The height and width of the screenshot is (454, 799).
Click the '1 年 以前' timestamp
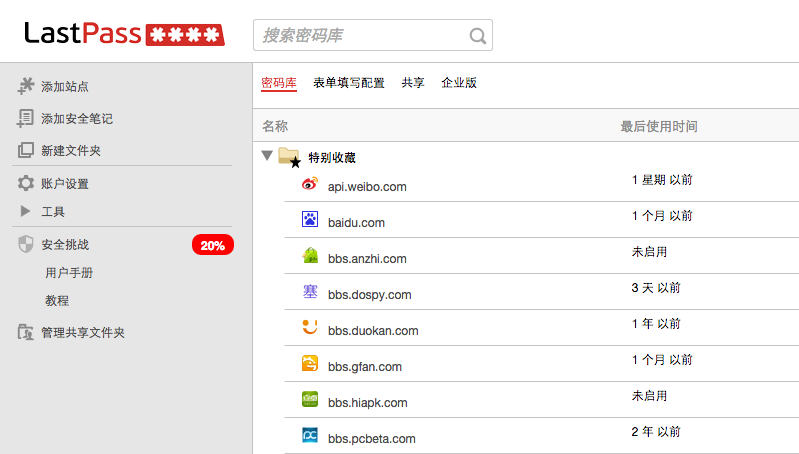click(x=656, y=324)
